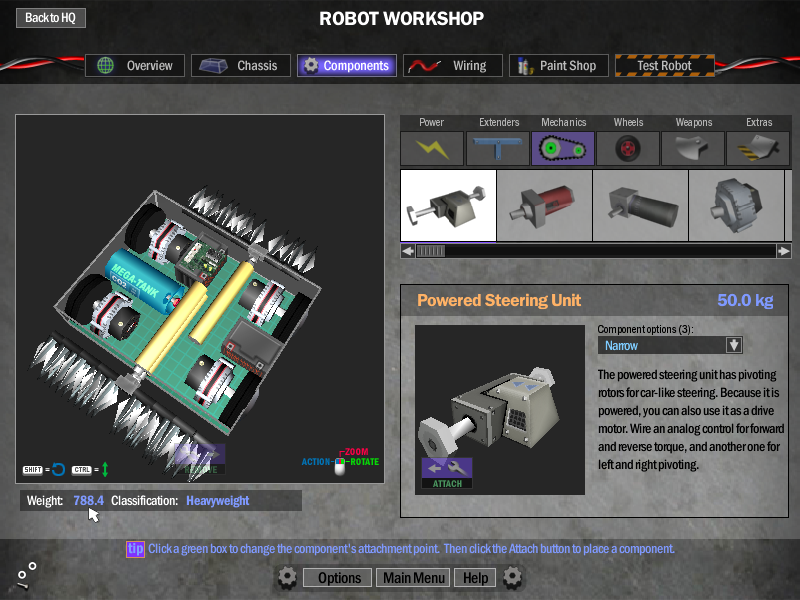This screenshot has height=600, width=800.
Task: Click the weight value 788.4
Action: coord(89,501)
